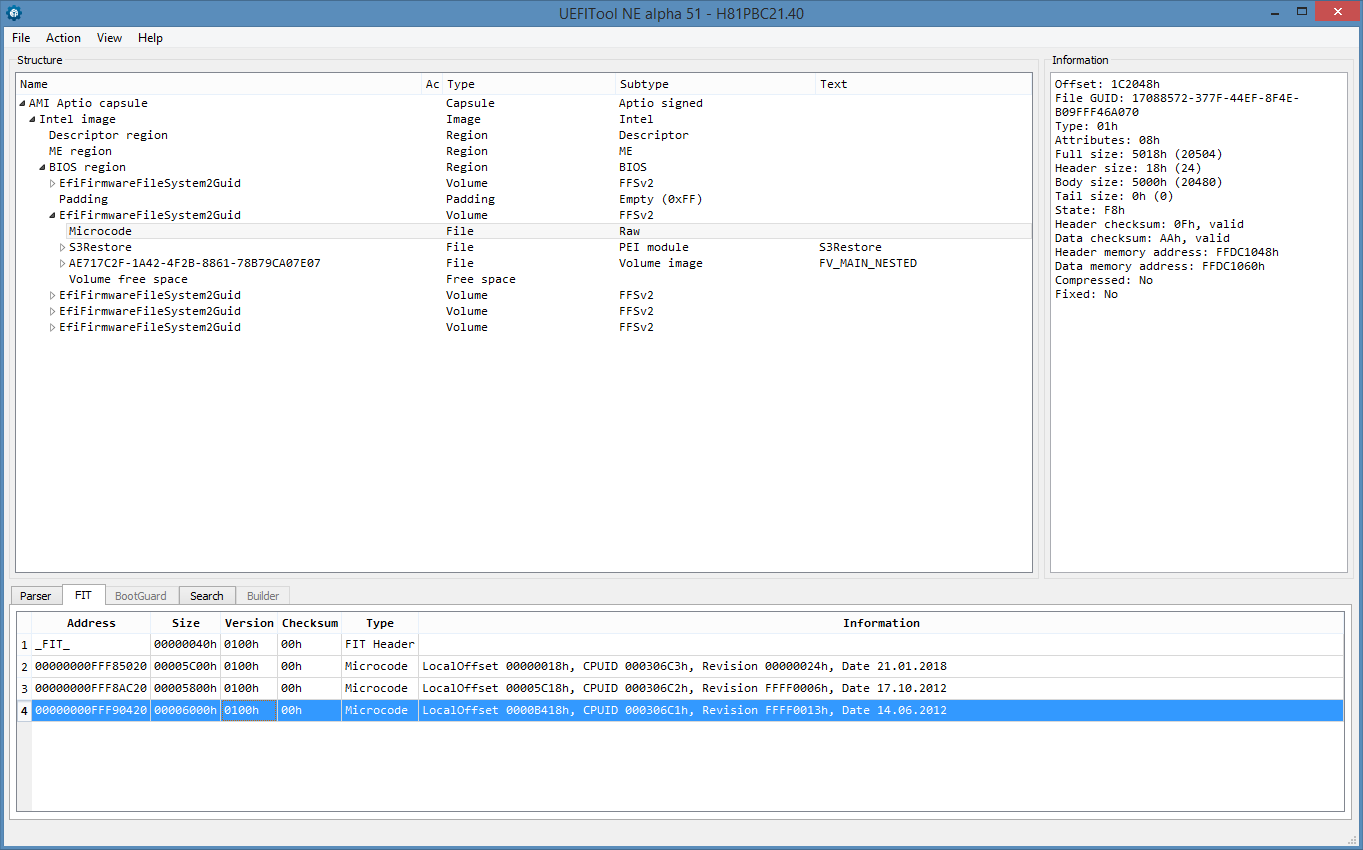Click the FIT Header type cell
Screen dimensions: 1363x850
click(380, 644)
